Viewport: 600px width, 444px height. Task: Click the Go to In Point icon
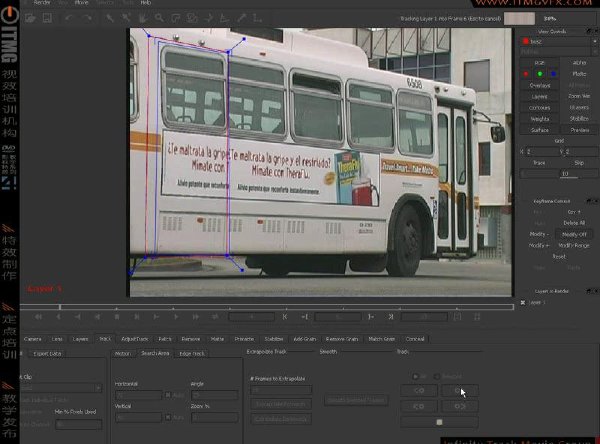coord(285,317)
